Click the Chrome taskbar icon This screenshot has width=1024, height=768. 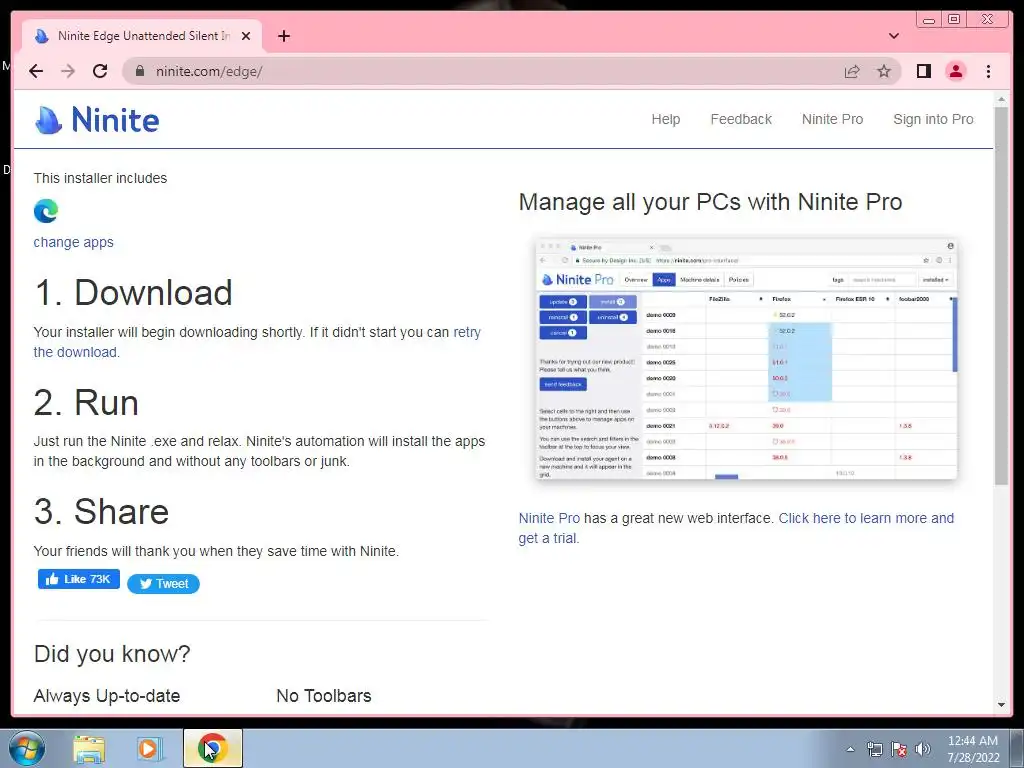coord(212,748)
